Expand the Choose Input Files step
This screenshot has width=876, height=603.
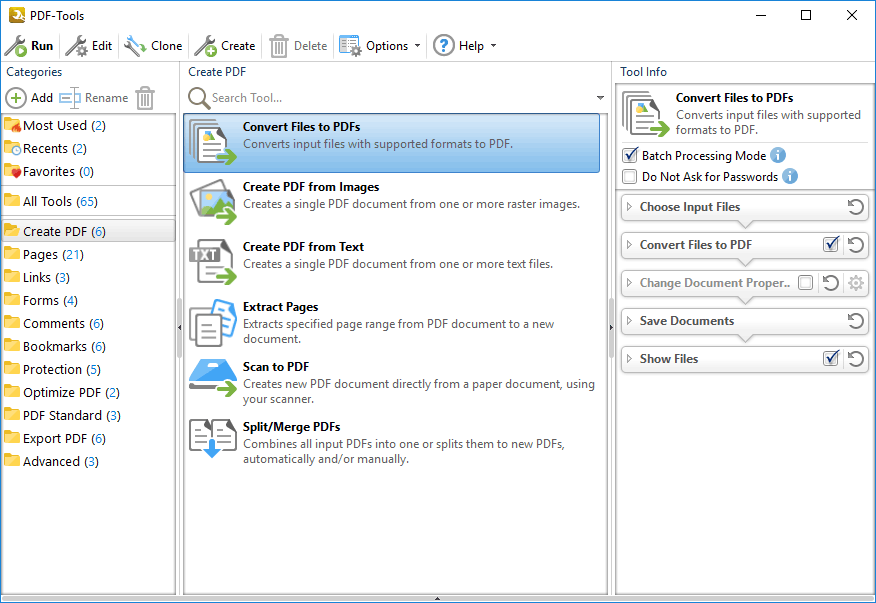[x=630, y=207]
